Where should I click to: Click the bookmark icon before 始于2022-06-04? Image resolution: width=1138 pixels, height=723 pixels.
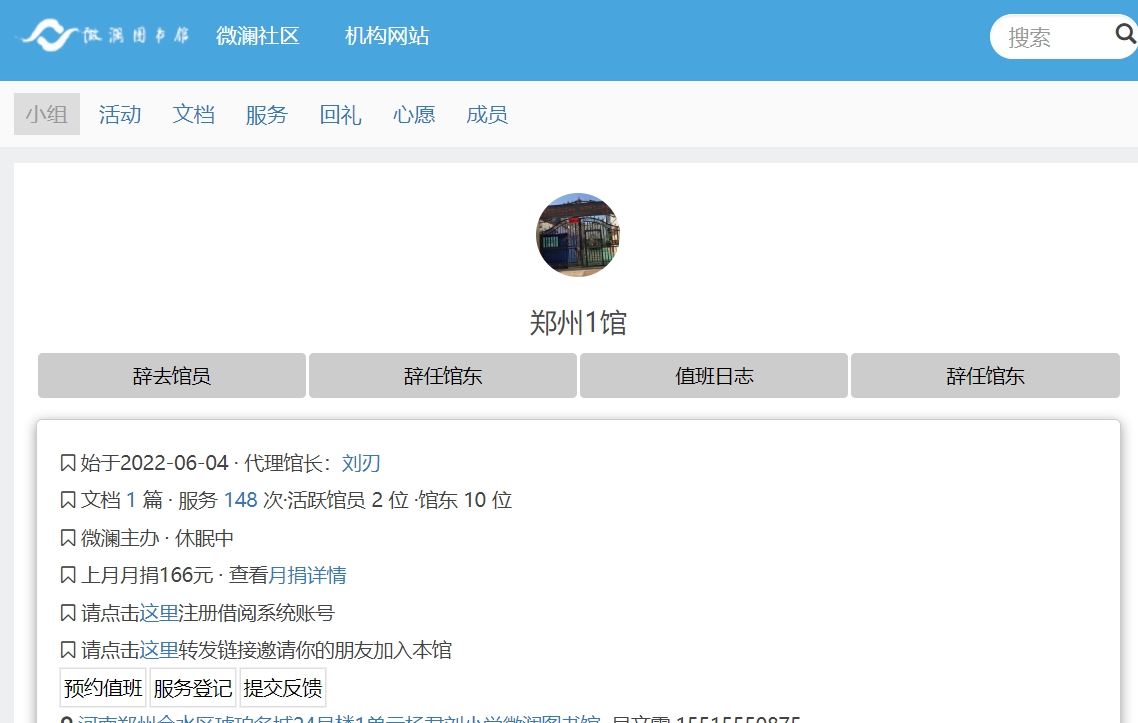coord(68,463)
